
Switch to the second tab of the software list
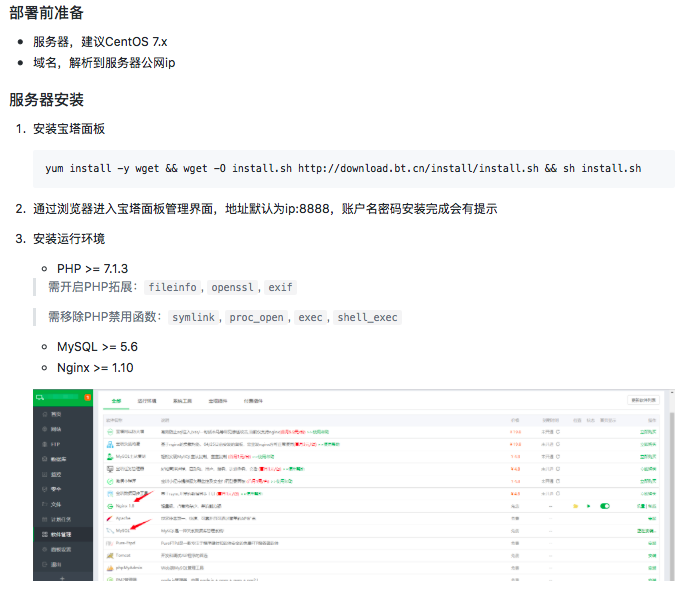(x=147, y=401)
